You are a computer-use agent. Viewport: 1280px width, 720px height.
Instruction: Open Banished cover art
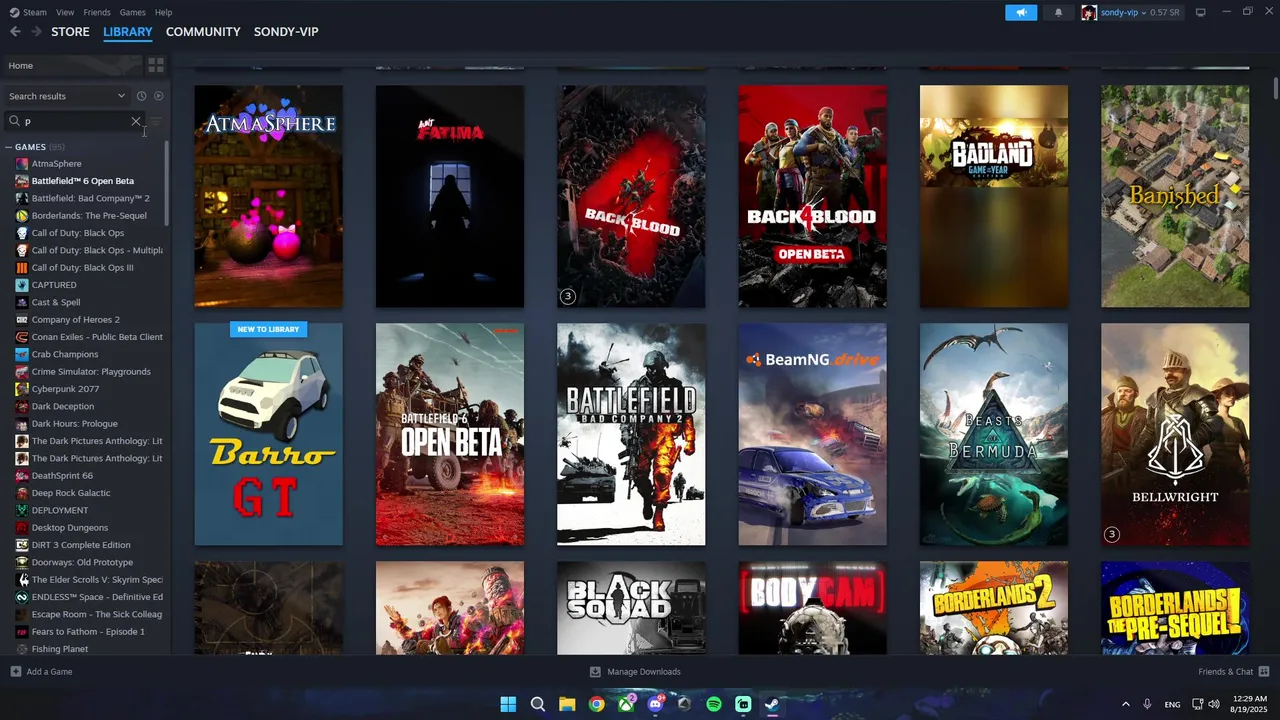[x=1175, y=196]
